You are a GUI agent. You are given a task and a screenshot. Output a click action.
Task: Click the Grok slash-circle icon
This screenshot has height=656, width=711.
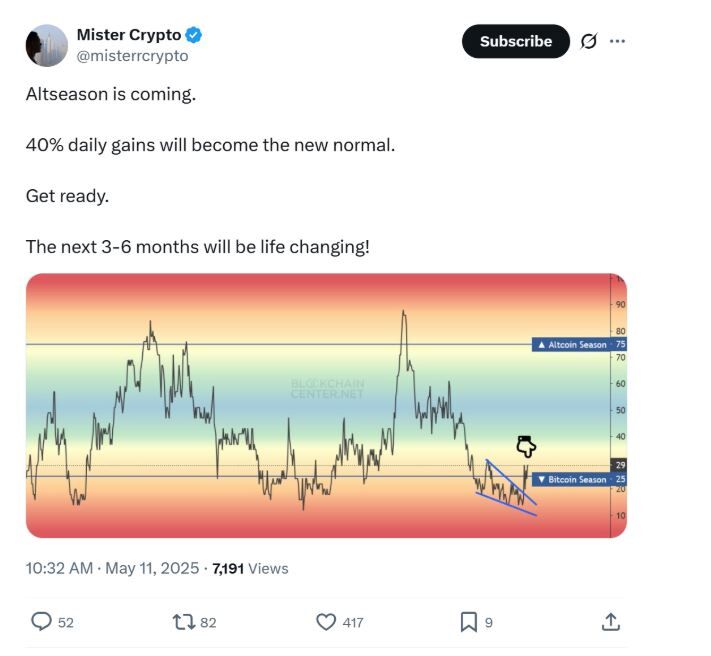pos(589,41)
